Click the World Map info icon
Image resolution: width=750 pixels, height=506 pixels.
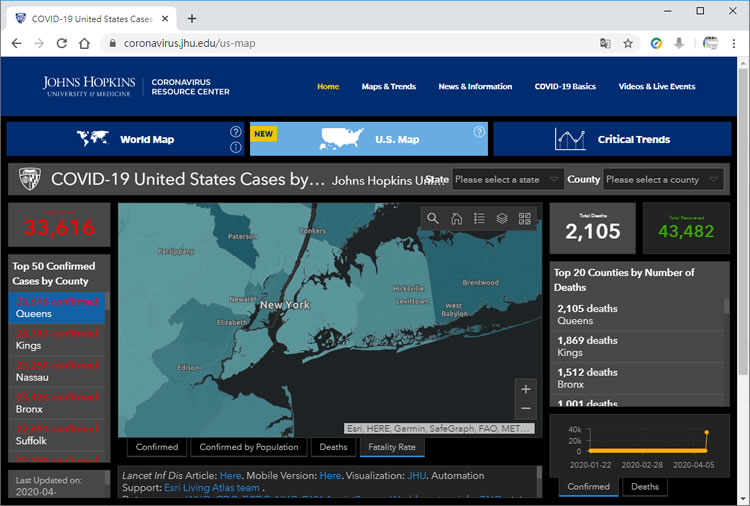point(236,147)
